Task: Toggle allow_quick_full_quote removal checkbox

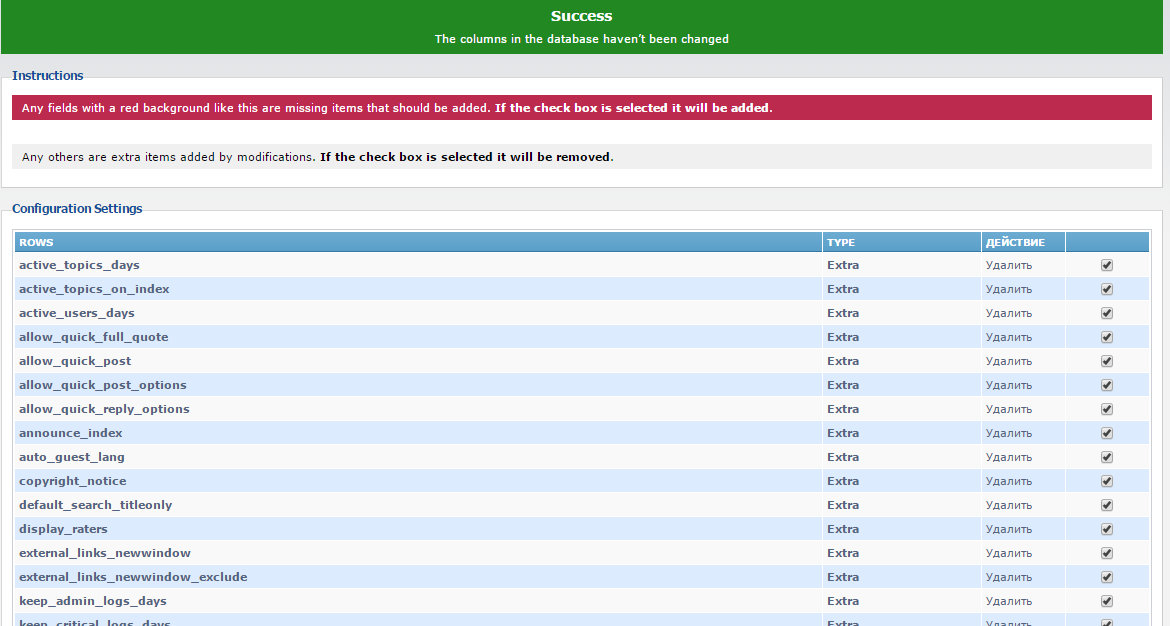Action: point(1107,337)
